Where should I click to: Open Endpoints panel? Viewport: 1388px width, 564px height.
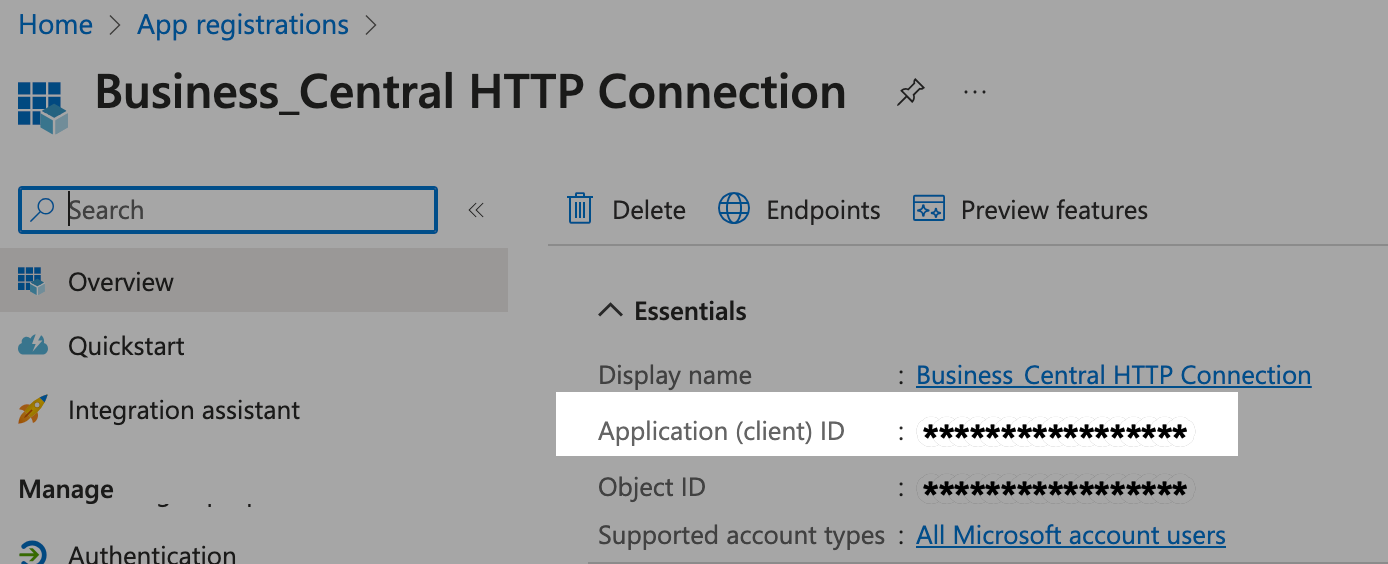coord(800,210)
